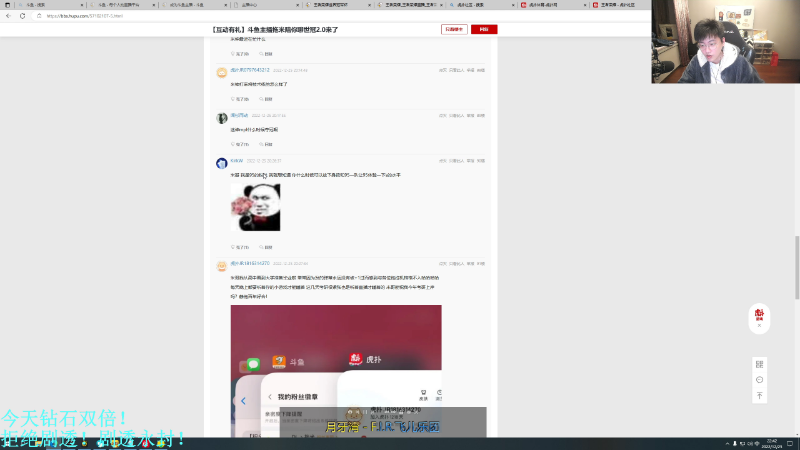The height and width of the screenshot is (450, 800).
Task: Click the red reply button in the sticky header
Action: click(484, 30)
